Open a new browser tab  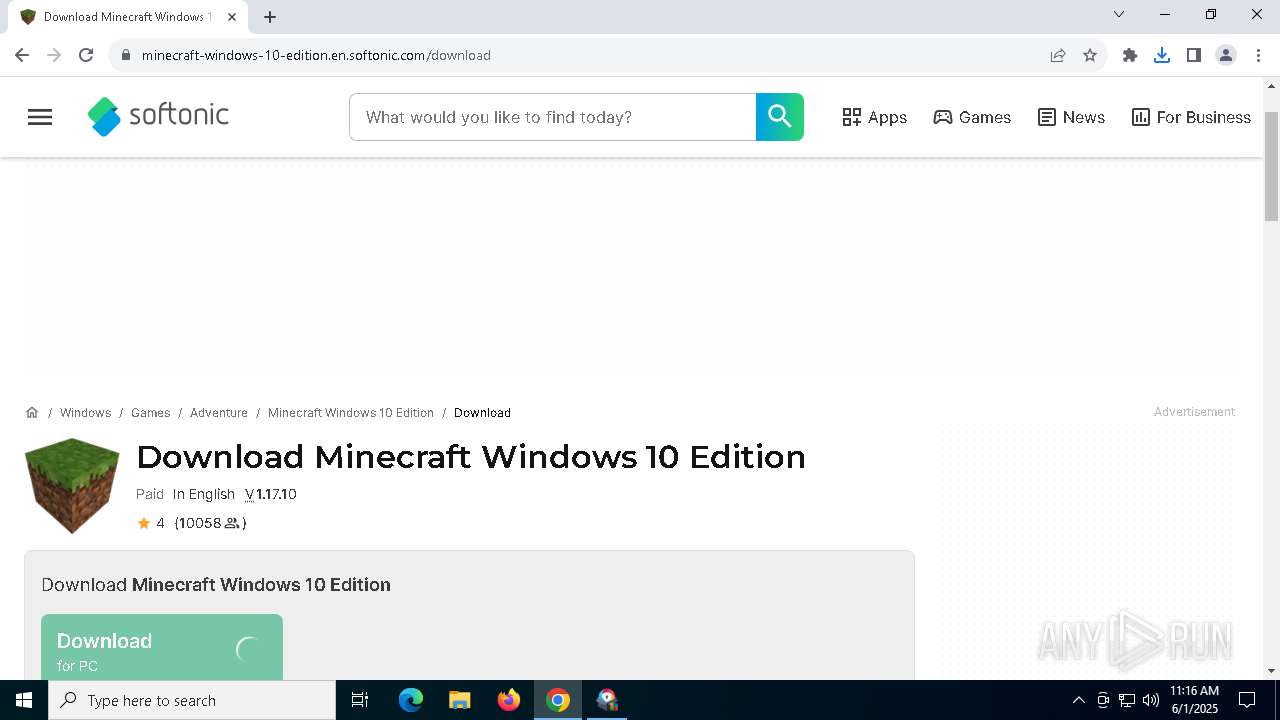pos(270,17)
